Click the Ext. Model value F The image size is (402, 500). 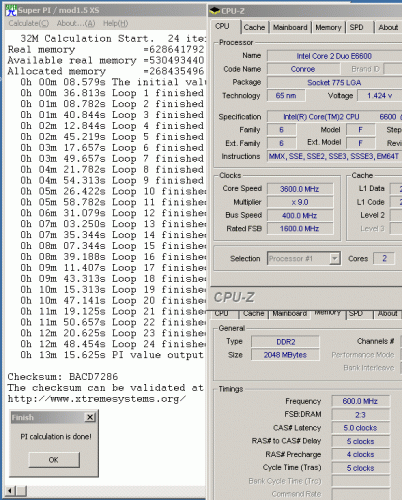pyautogui.click(x=360, y=143)
